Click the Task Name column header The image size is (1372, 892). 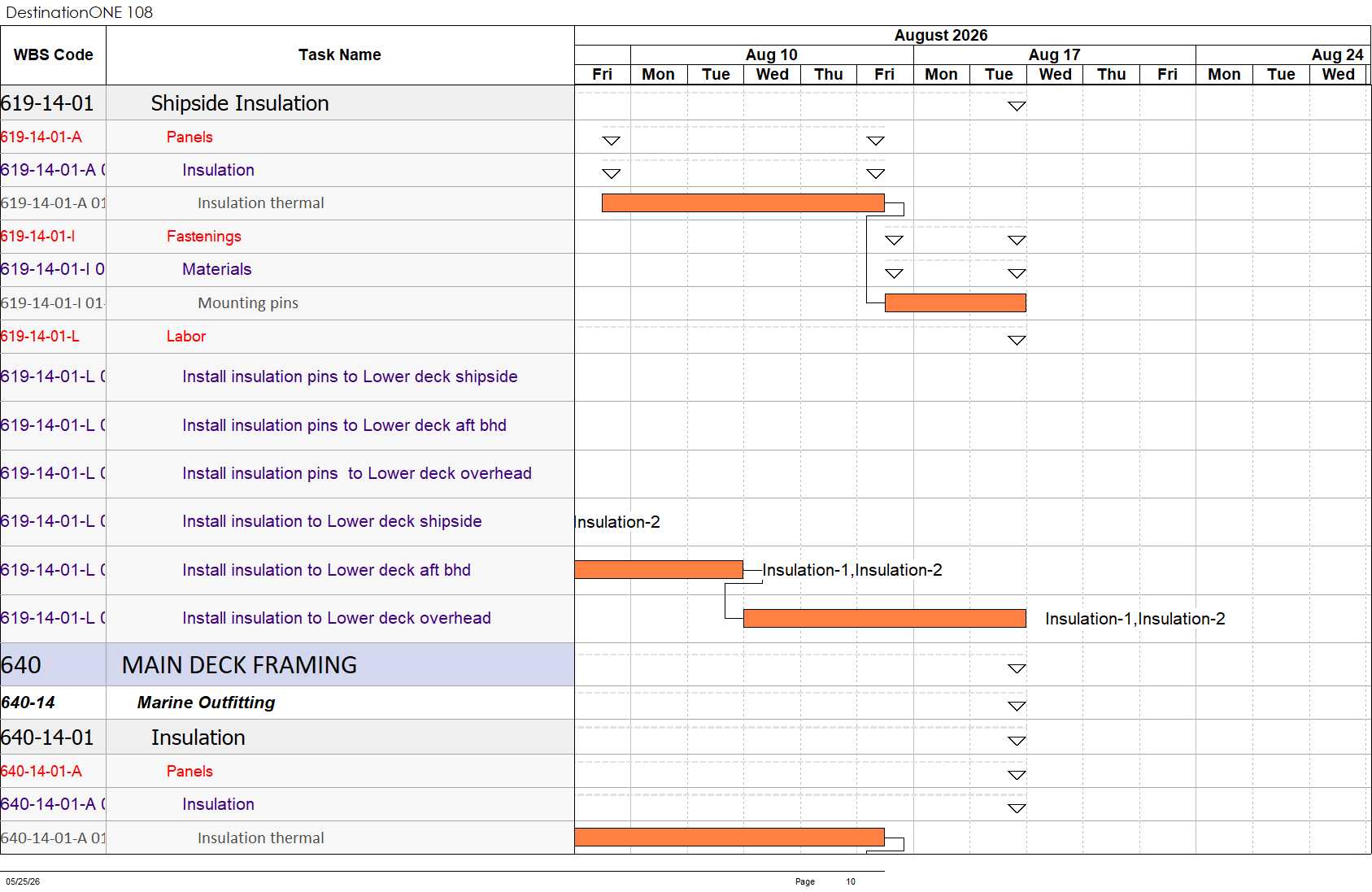[x=340, y=55]
